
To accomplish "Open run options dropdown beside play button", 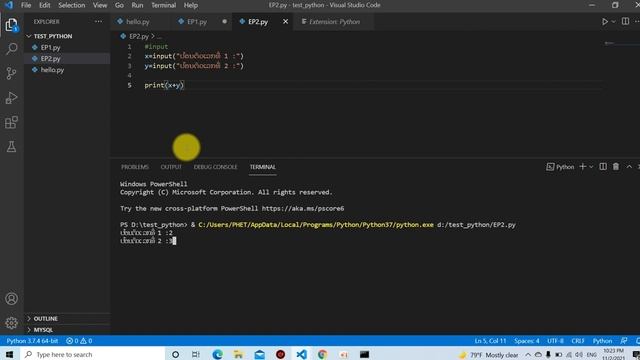I will pyautogui.click(x=613, y=22).
